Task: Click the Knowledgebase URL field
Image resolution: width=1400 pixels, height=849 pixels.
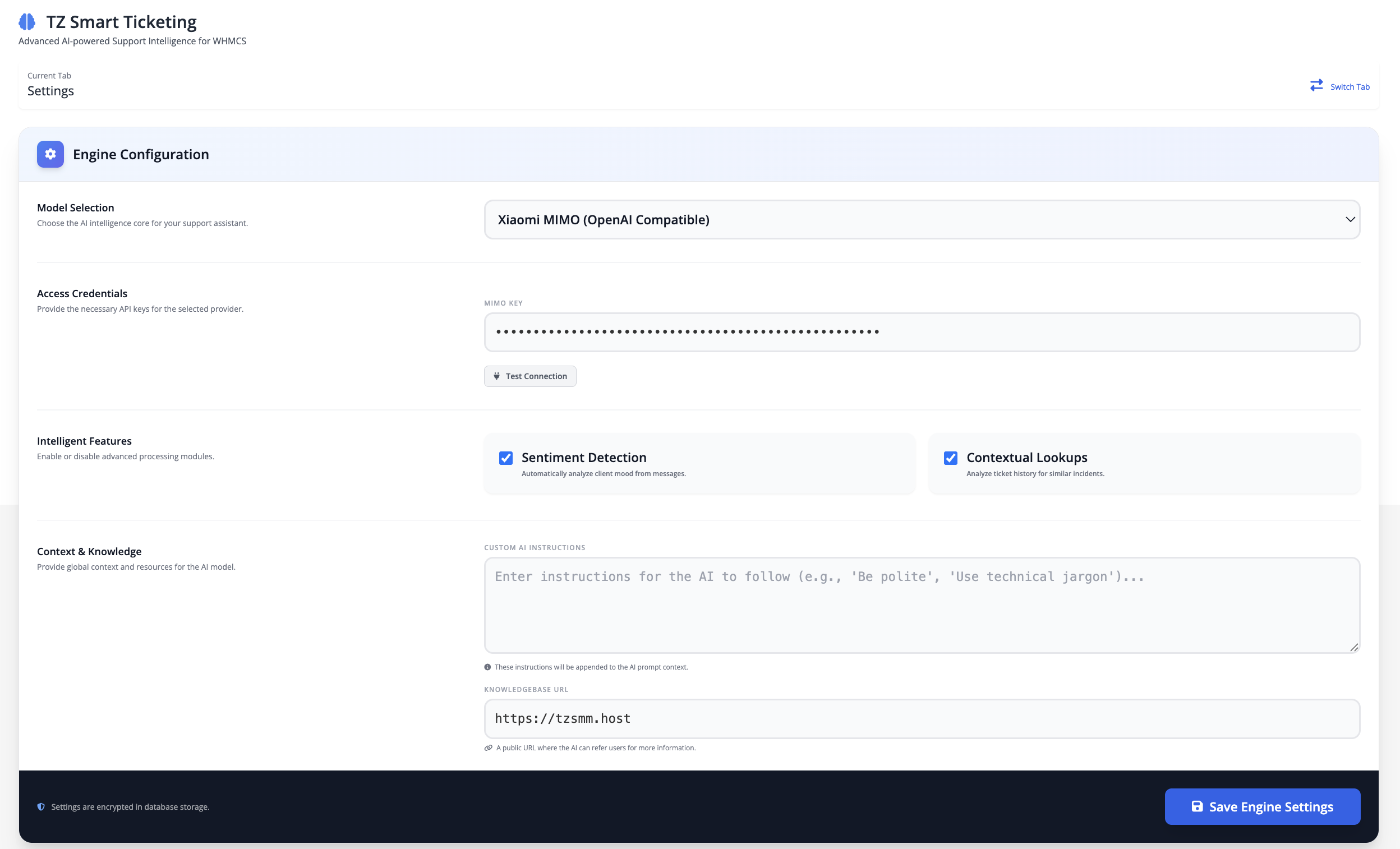Action: [x=920, y=718]
